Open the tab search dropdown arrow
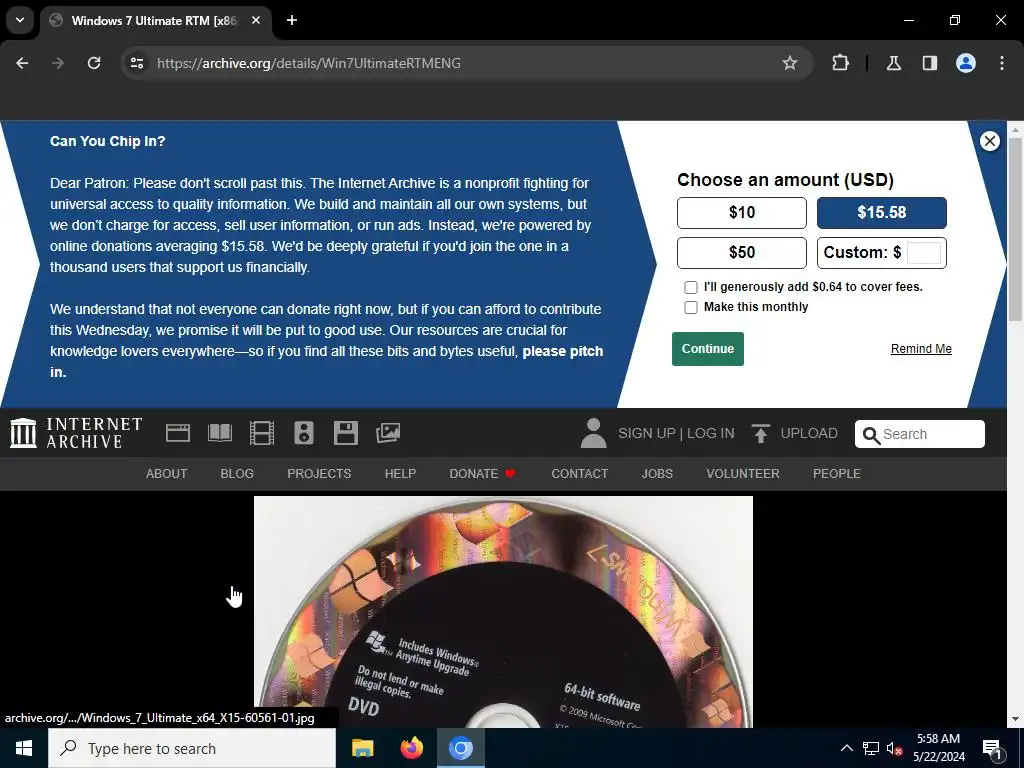 (x=20, y=20)
